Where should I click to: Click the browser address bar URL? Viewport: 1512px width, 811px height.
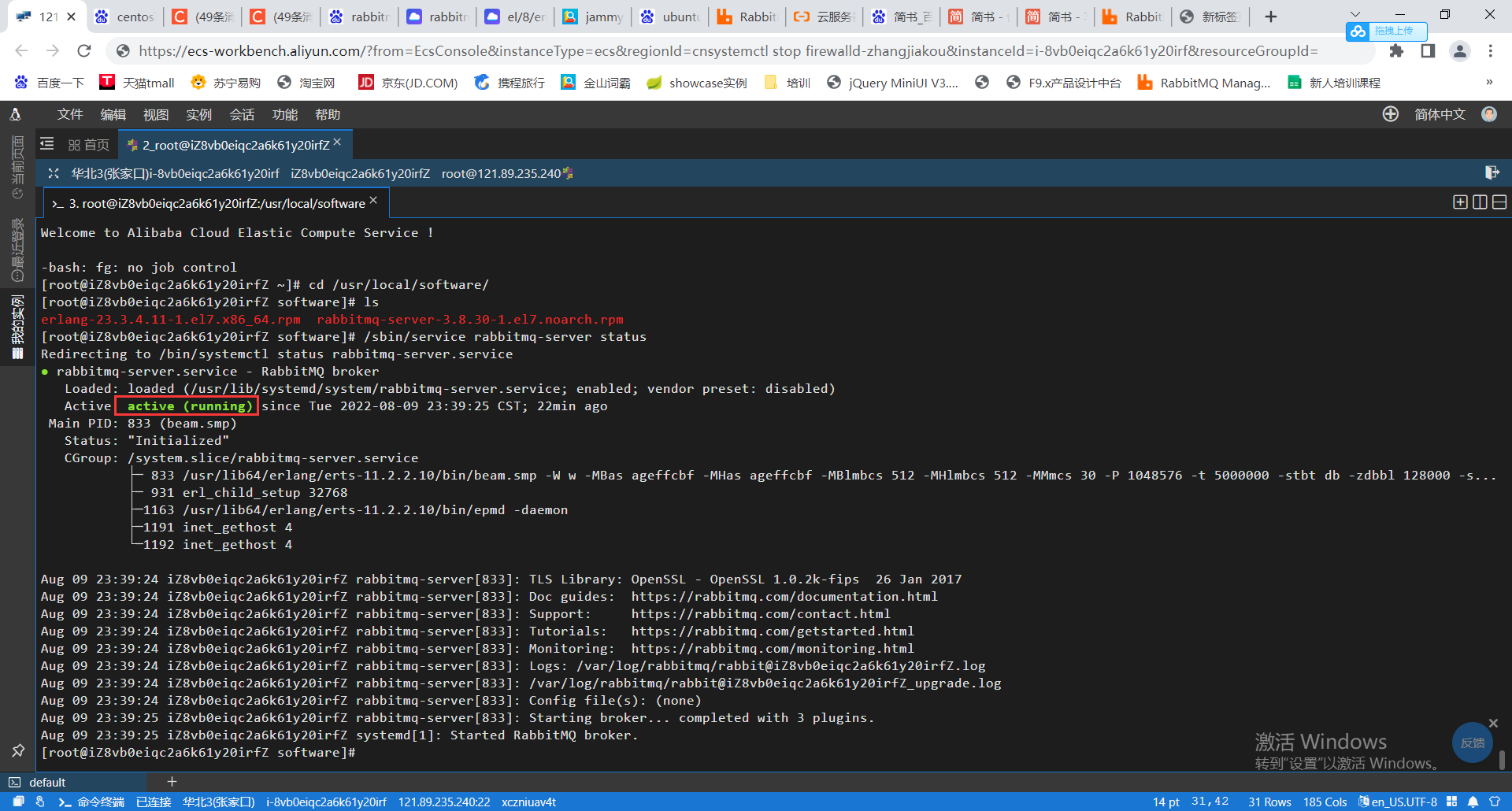pyautogui.click(x=728, y=51)
